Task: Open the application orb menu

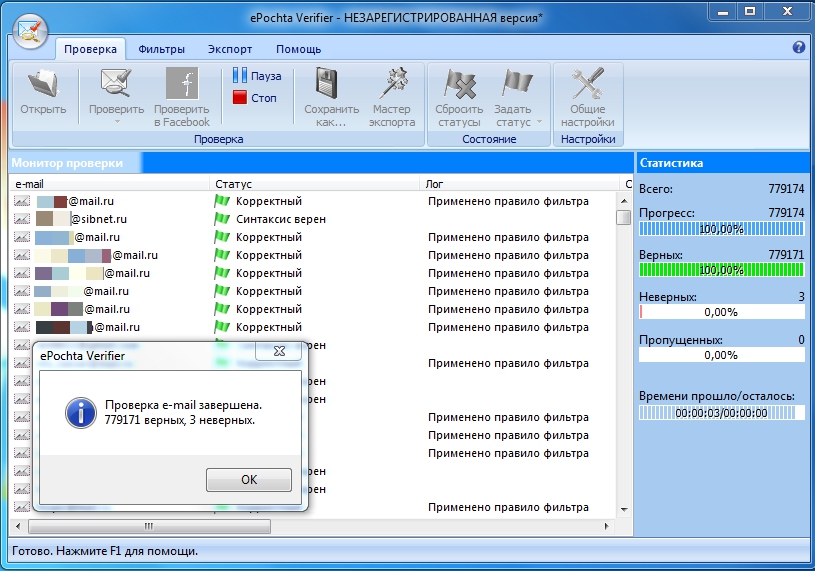Action: [30, 33]
